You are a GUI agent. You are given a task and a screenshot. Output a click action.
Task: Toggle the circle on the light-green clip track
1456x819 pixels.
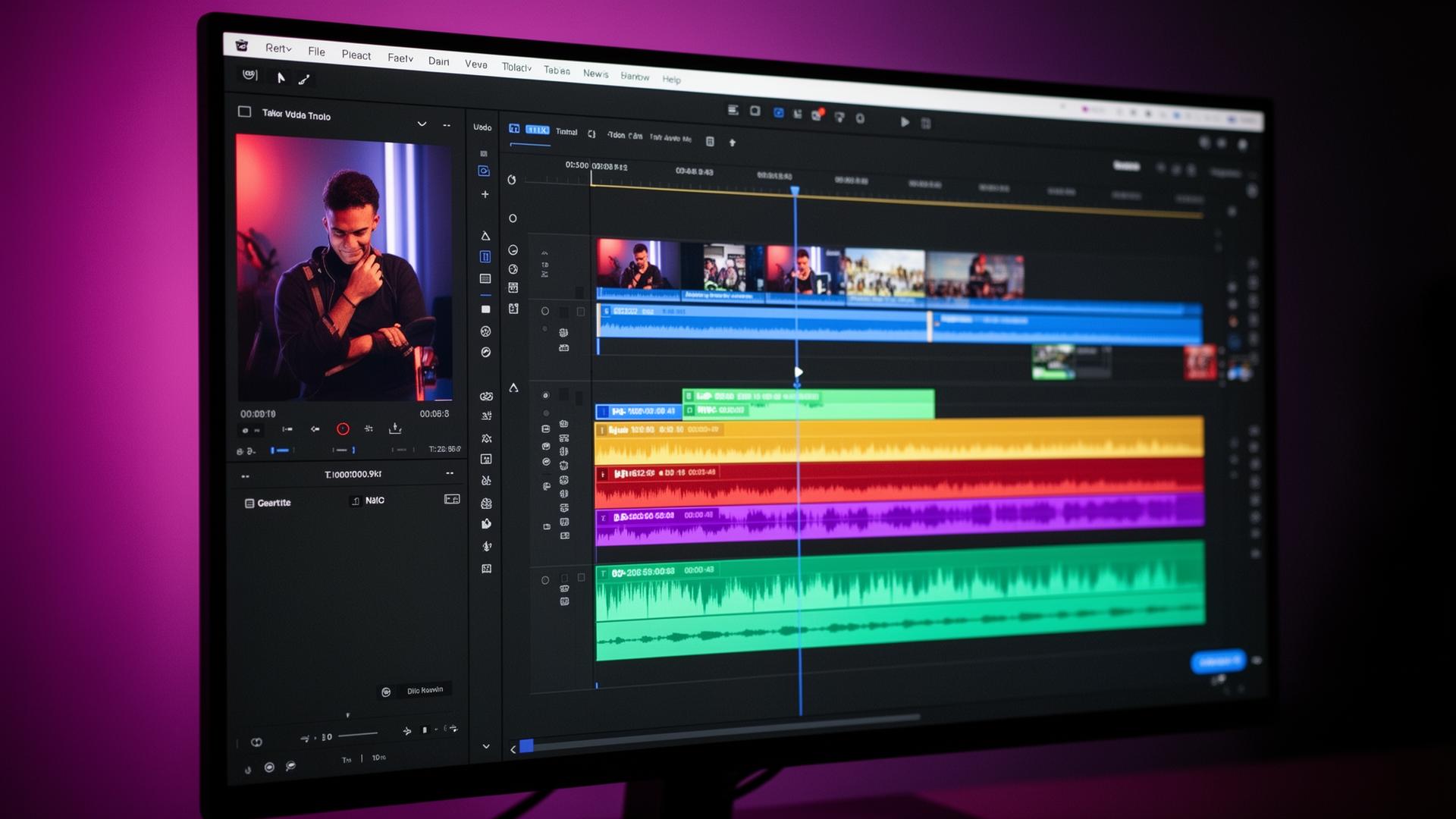[545, 395]
